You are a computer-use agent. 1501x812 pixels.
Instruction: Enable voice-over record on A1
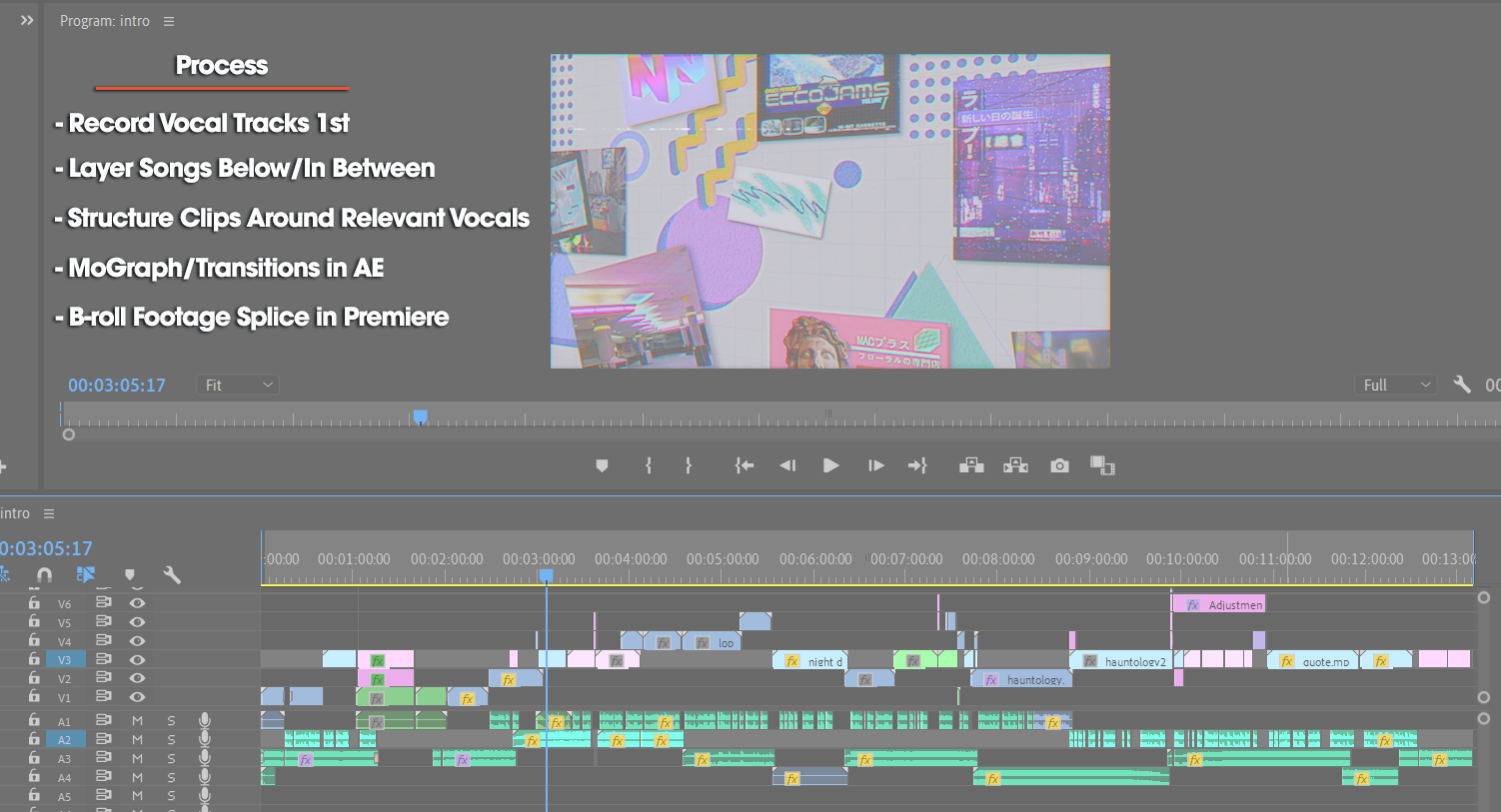tap(205, 720)
